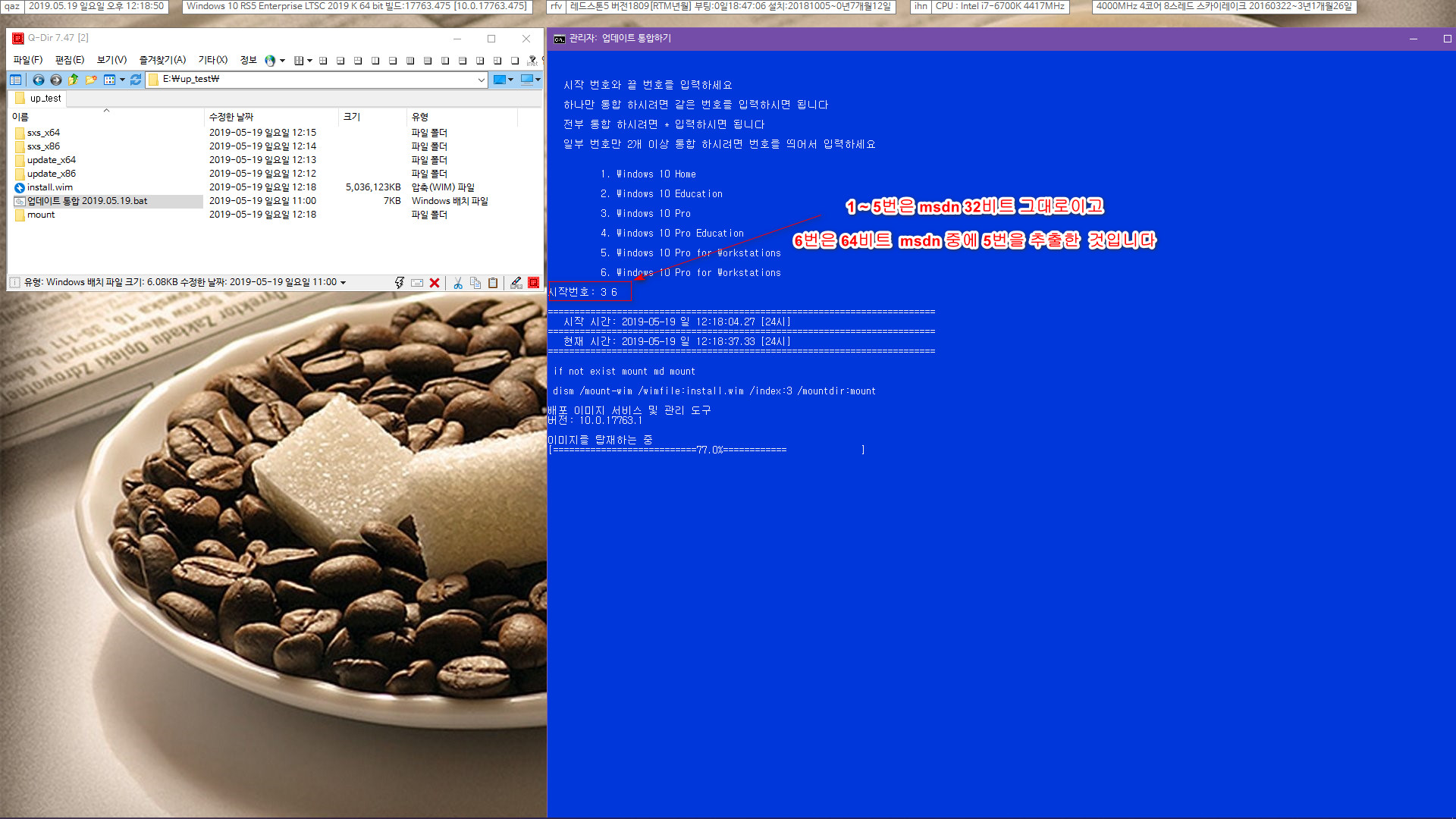Image resolution: width=1456 pixels, height=819 pixels.
Task: Open the 정보 menu
Action: pos(249,60)
